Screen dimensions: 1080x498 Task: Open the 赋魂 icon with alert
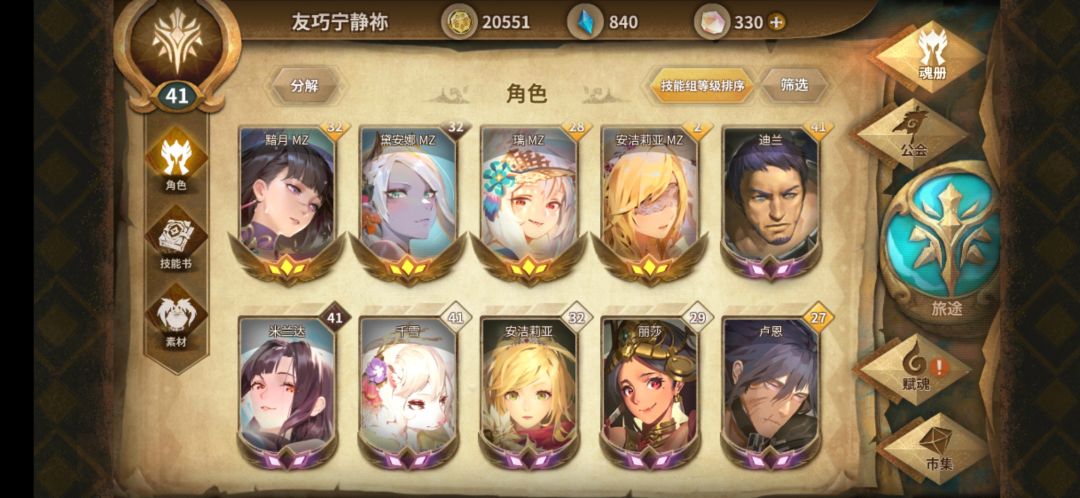(916, 369)
